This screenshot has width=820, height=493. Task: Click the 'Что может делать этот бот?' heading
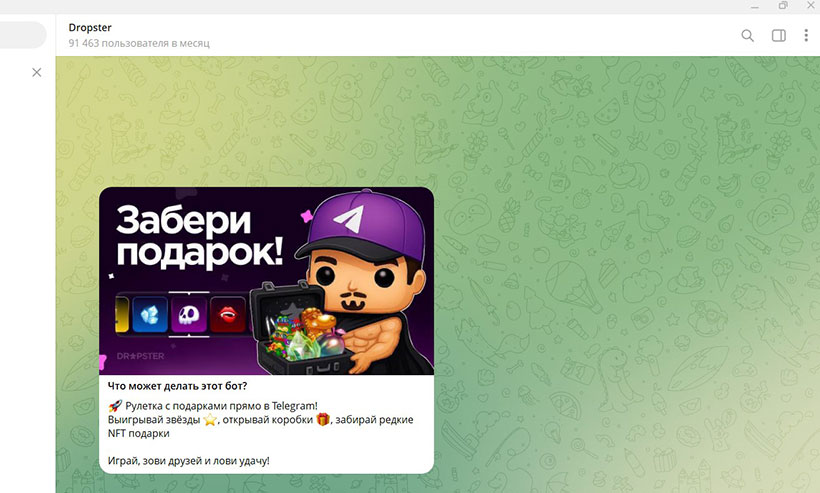click(177, 386)
